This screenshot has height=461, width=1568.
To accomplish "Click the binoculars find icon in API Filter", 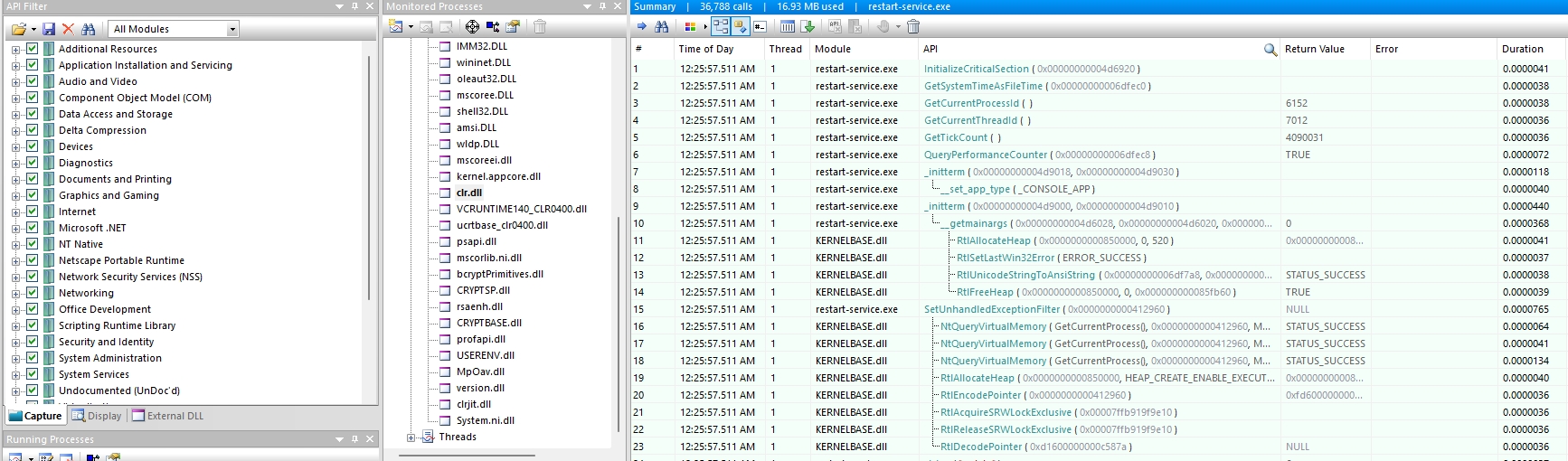I will pos(88,29).
